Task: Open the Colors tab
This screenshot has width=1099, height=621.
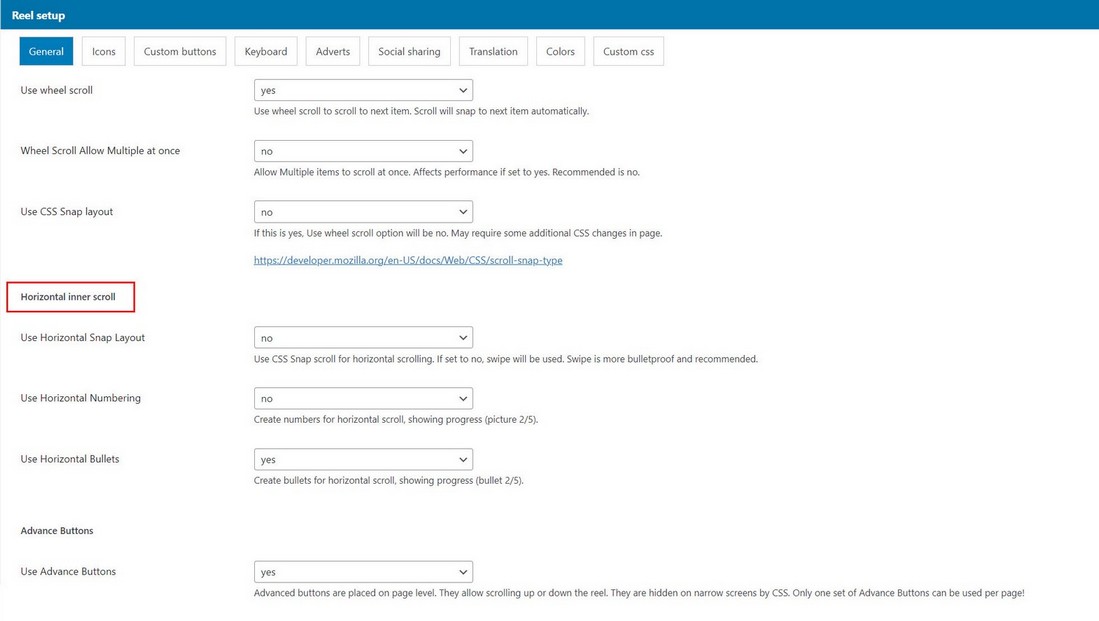Action: pyautogui.click(x=560, y=52)
